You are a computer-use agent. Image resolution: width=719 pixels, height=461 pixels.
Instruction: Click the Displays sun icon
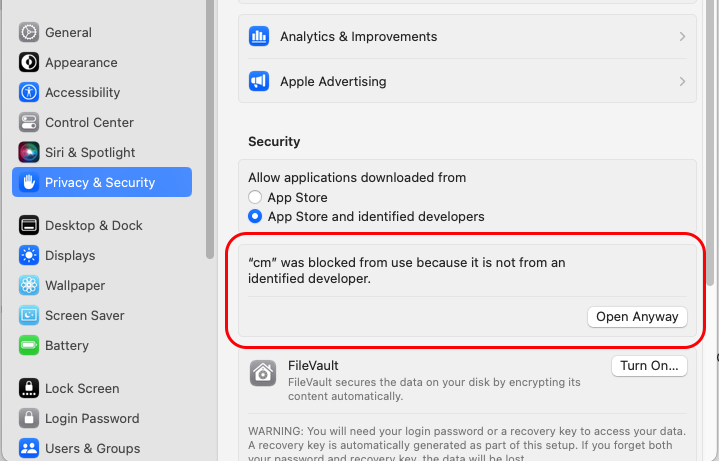coord(29,255)
